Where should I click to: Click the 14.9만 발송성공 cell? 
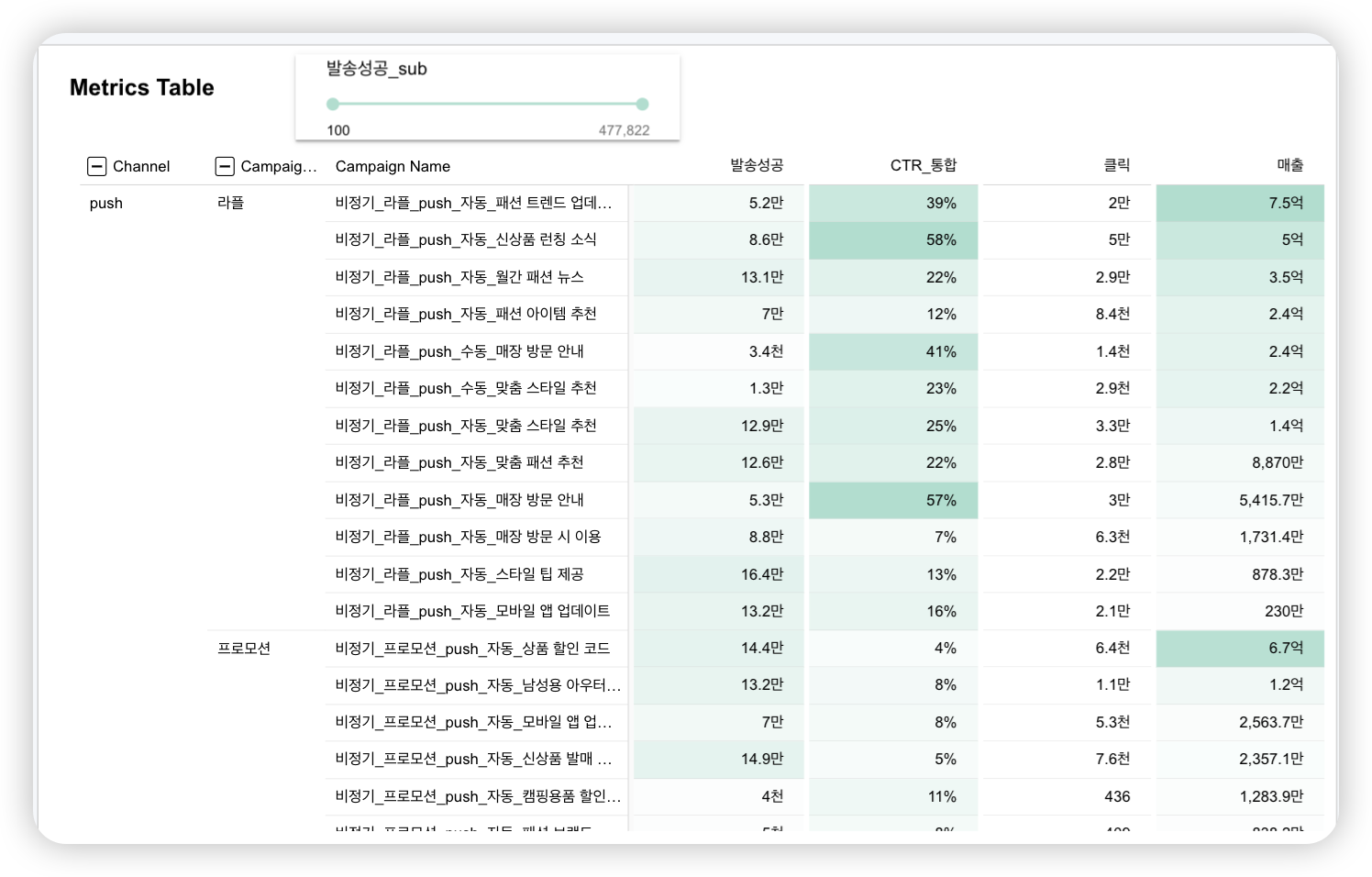[719, 760]
